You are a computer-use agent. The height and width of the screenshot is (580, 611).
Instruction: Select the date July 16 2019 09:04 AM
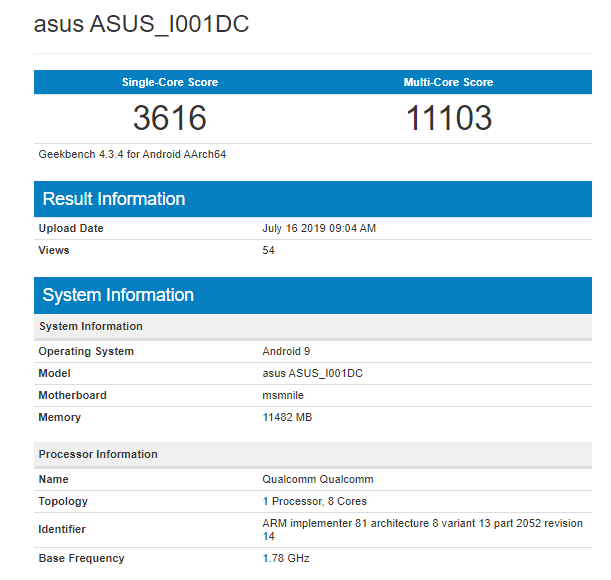[x=319, y=228]
